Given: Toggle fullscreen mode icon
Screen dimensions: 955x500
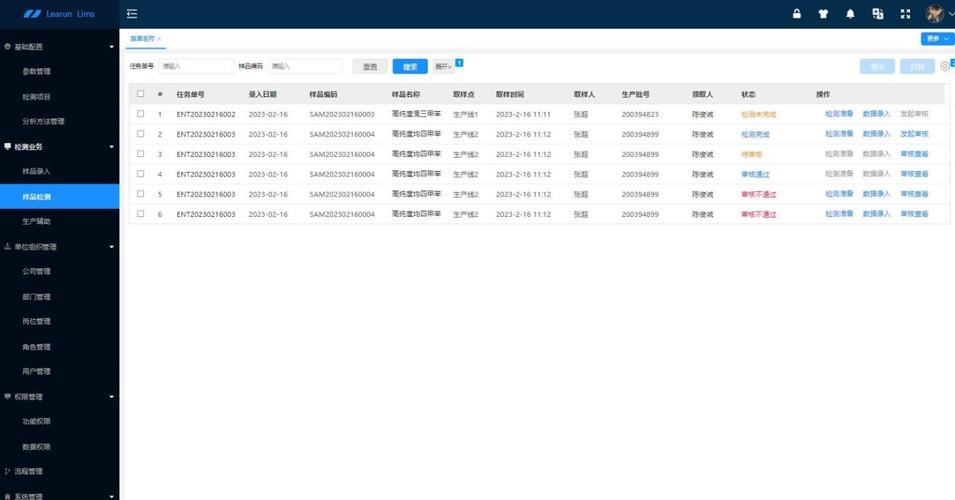Looking at the screenshot, I should [x=905, y=14].
